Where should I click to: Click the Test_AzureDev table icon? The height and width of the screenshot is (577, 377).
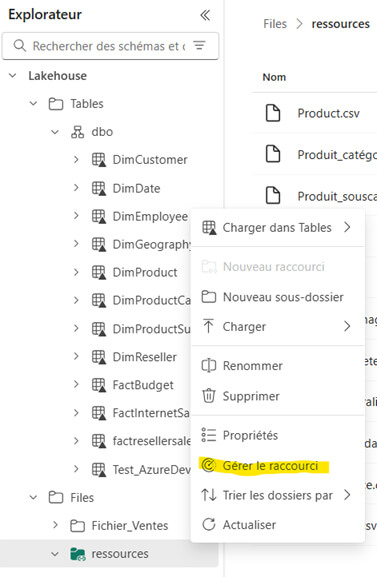pos(99,469)
